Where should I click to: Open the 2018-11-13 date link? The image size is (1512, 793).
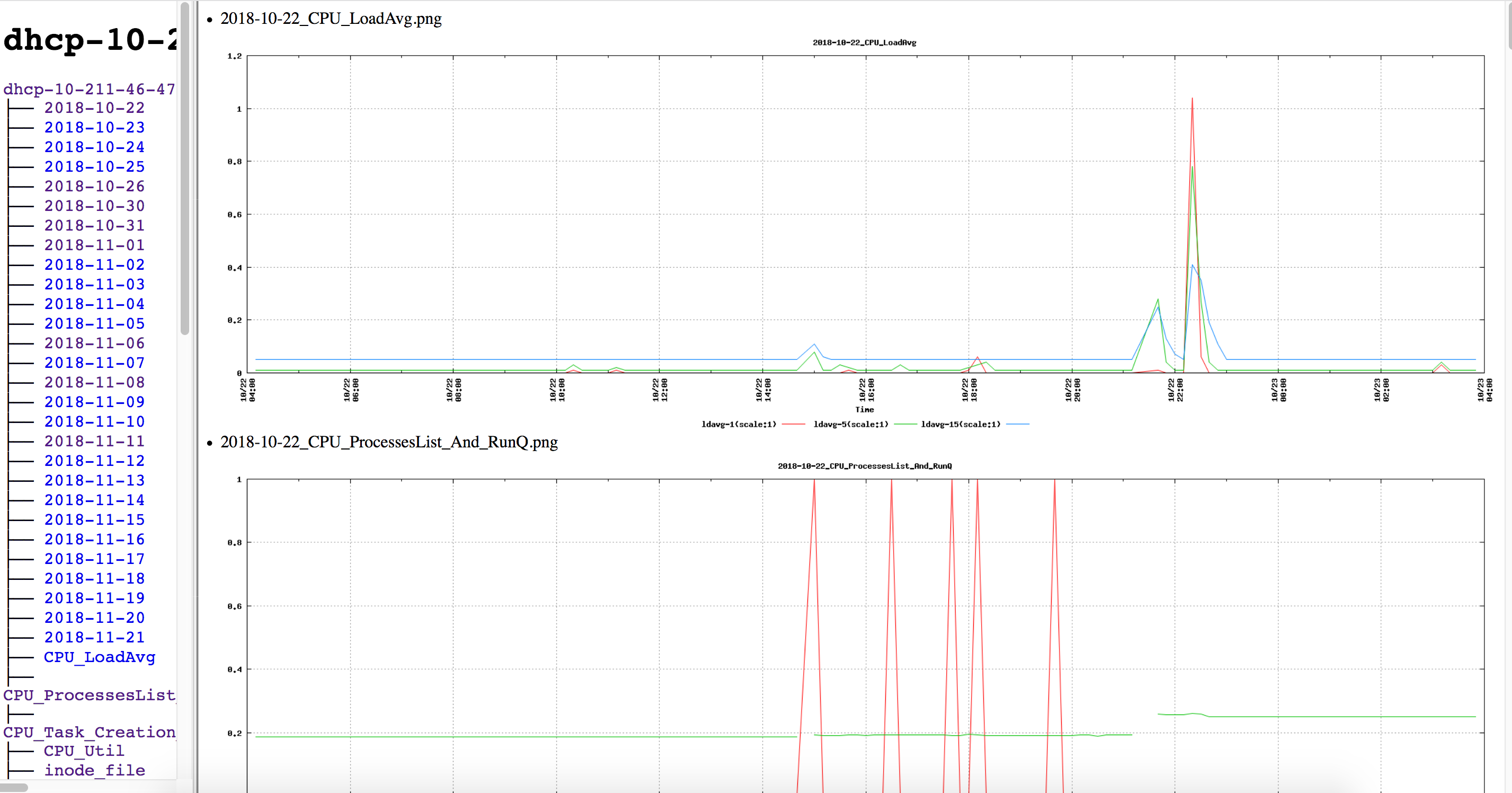coord(94,480)
